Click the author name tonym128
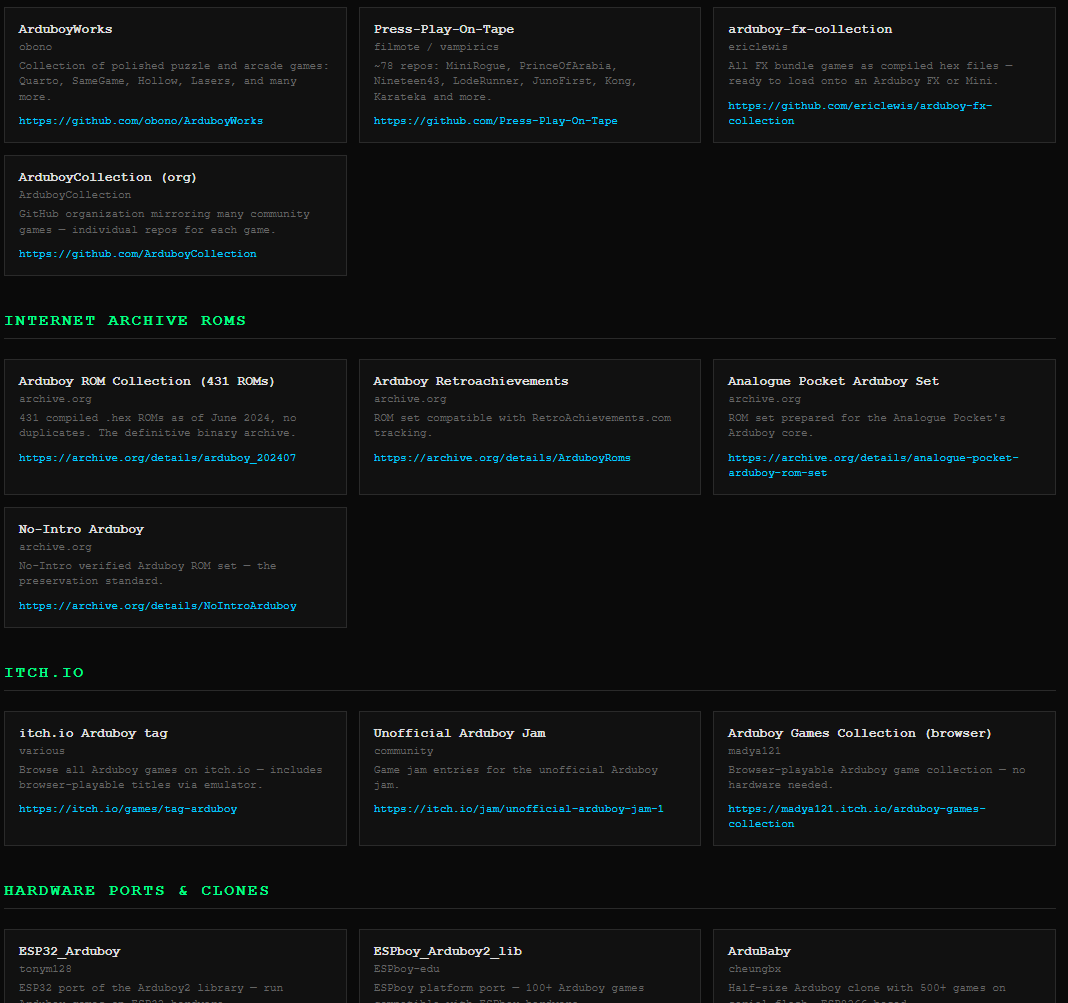The image size is (1068, 1003). click(45, 969)
